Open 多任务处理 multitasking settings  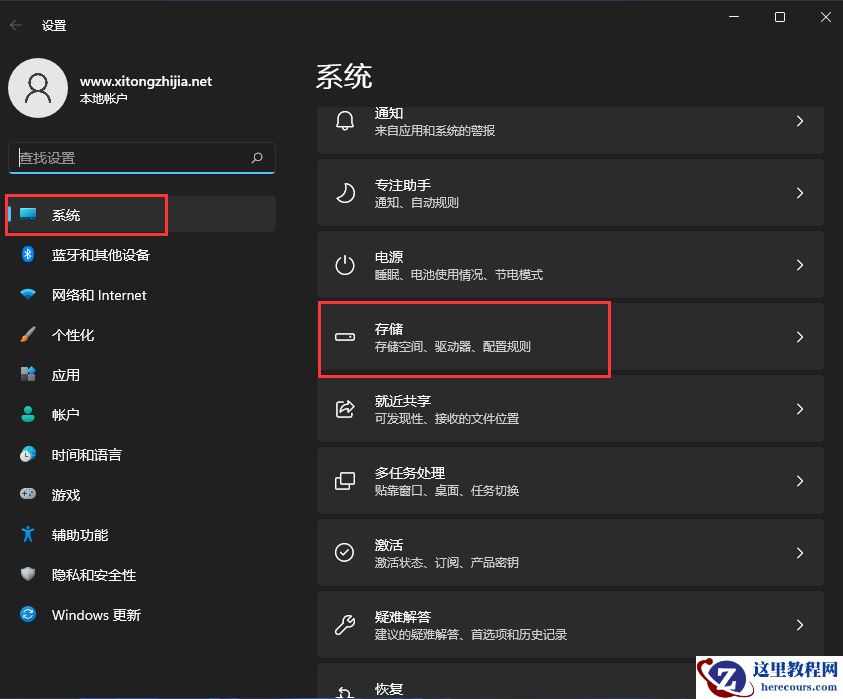click(x=570, y=480)
